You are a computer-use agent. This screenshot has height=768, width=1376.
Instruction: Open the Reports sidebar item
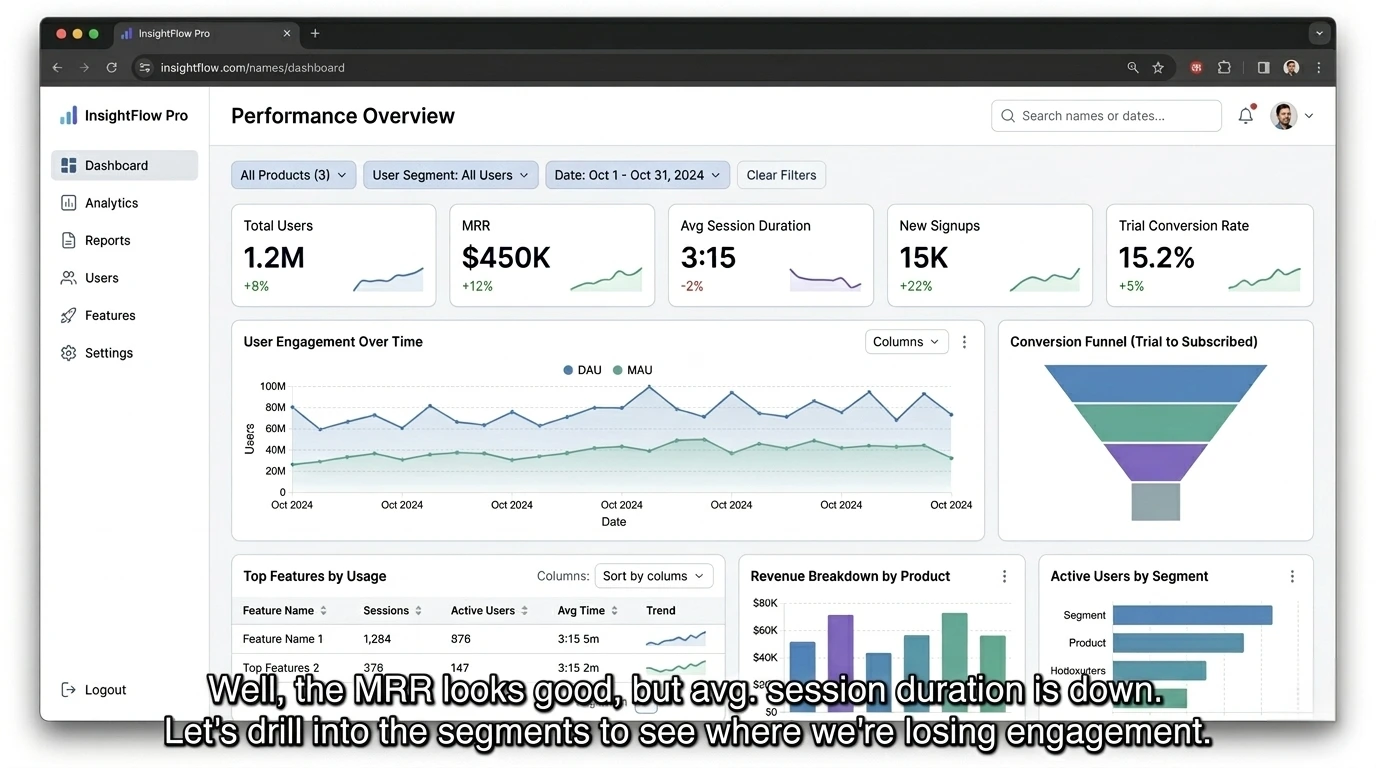[107, 241]
